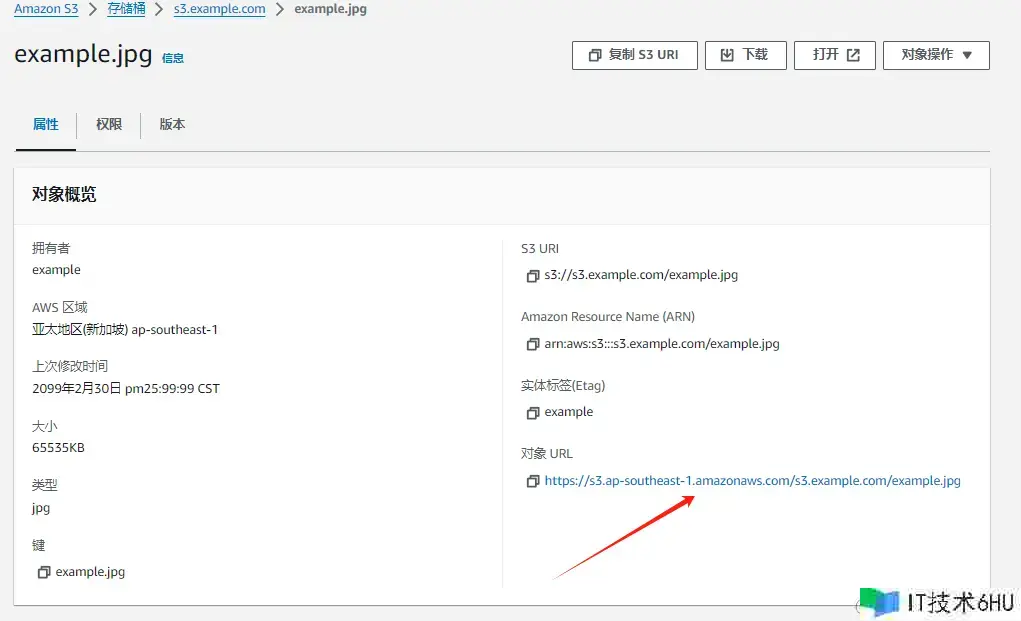Select the arn:aws:s3 ARN text
1021x621 pixels.
click(662, 344)
